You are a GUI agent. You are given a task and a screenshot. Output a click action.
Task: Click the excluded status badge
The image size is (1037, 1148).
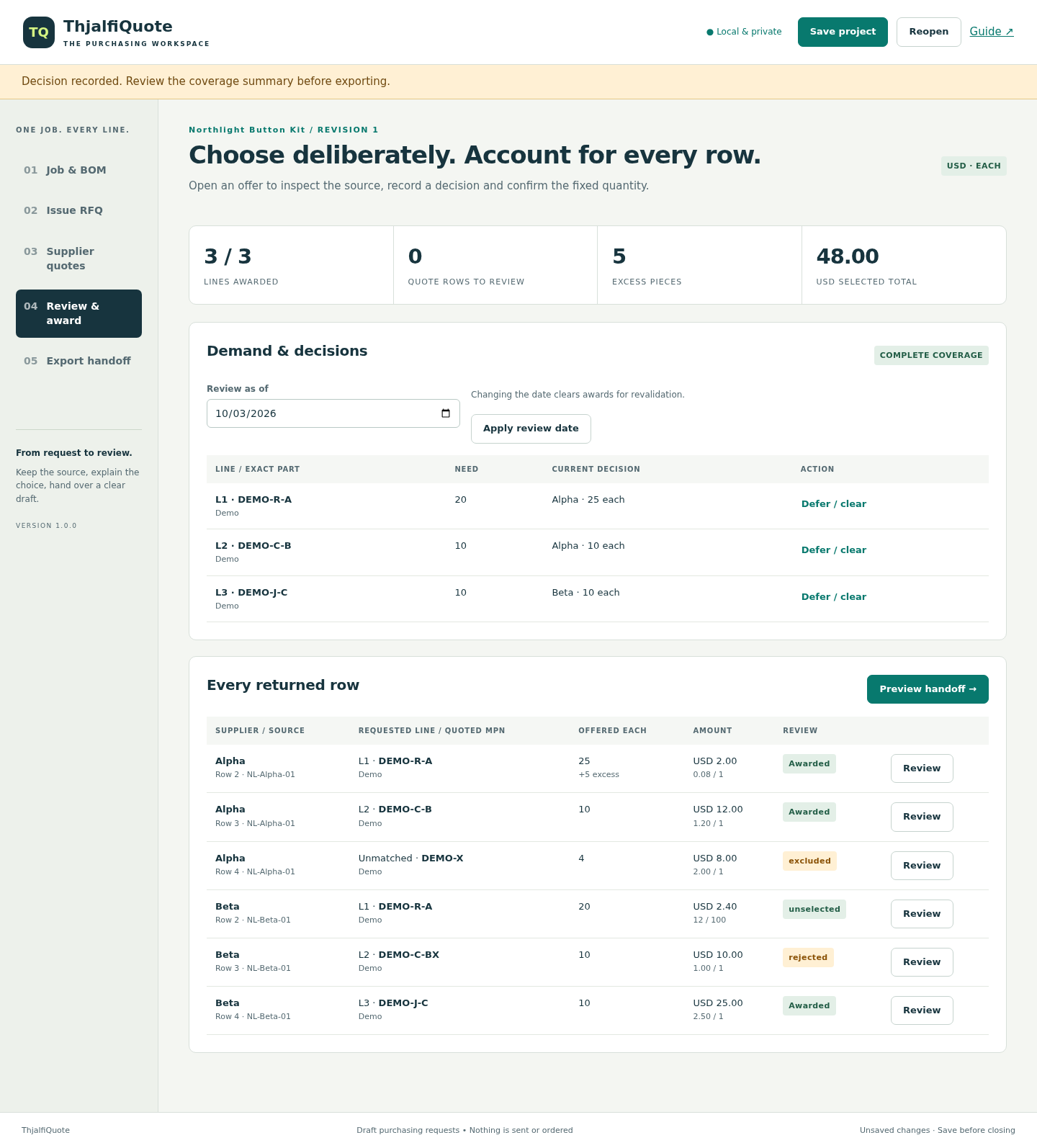coord(809,861)
